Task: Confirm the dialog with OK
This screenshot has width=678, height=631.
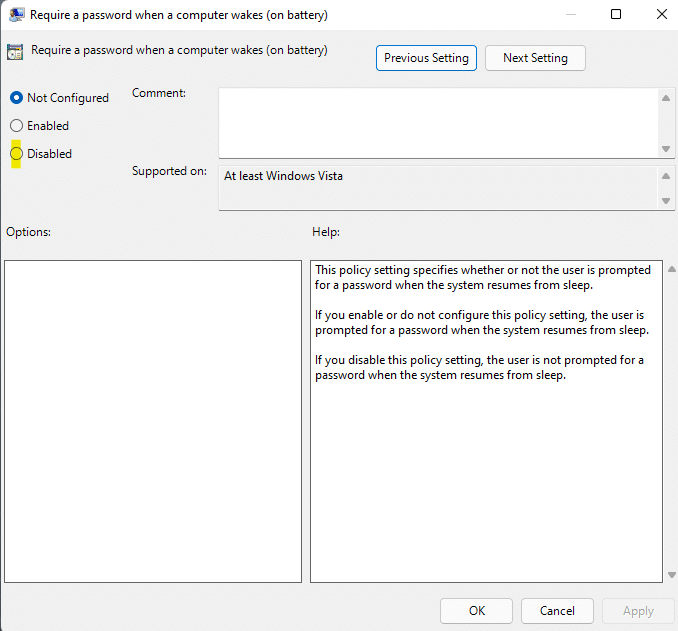Action: [x=476, y=611]
